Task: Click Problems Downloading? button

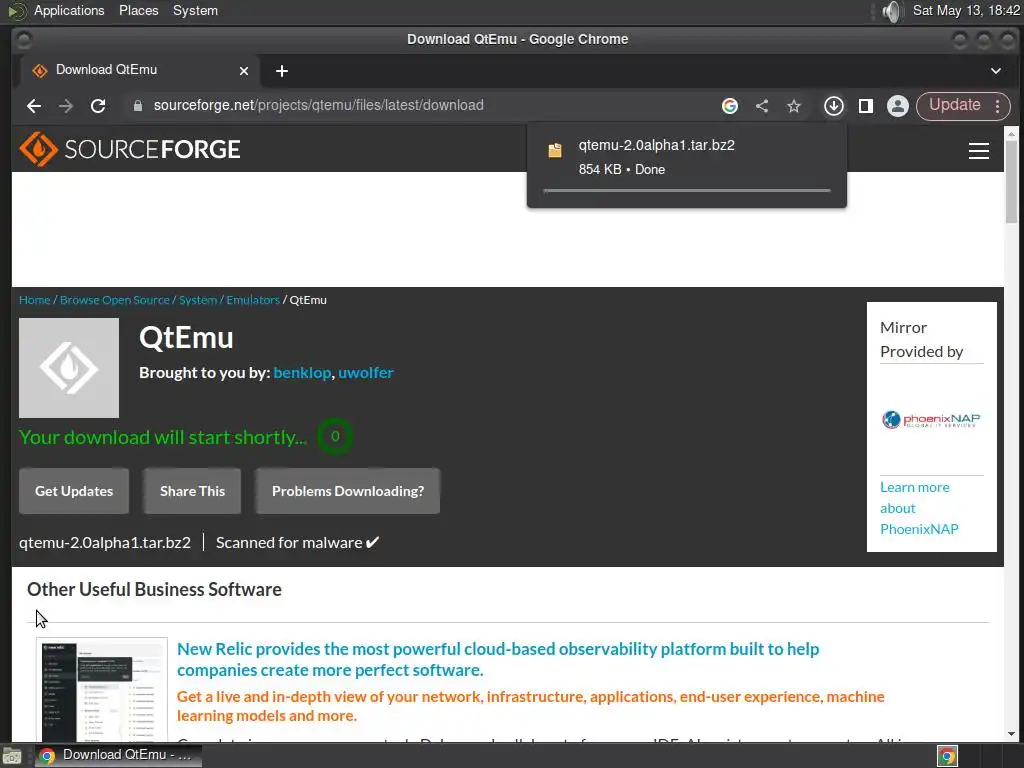Action: coord(347,491)
